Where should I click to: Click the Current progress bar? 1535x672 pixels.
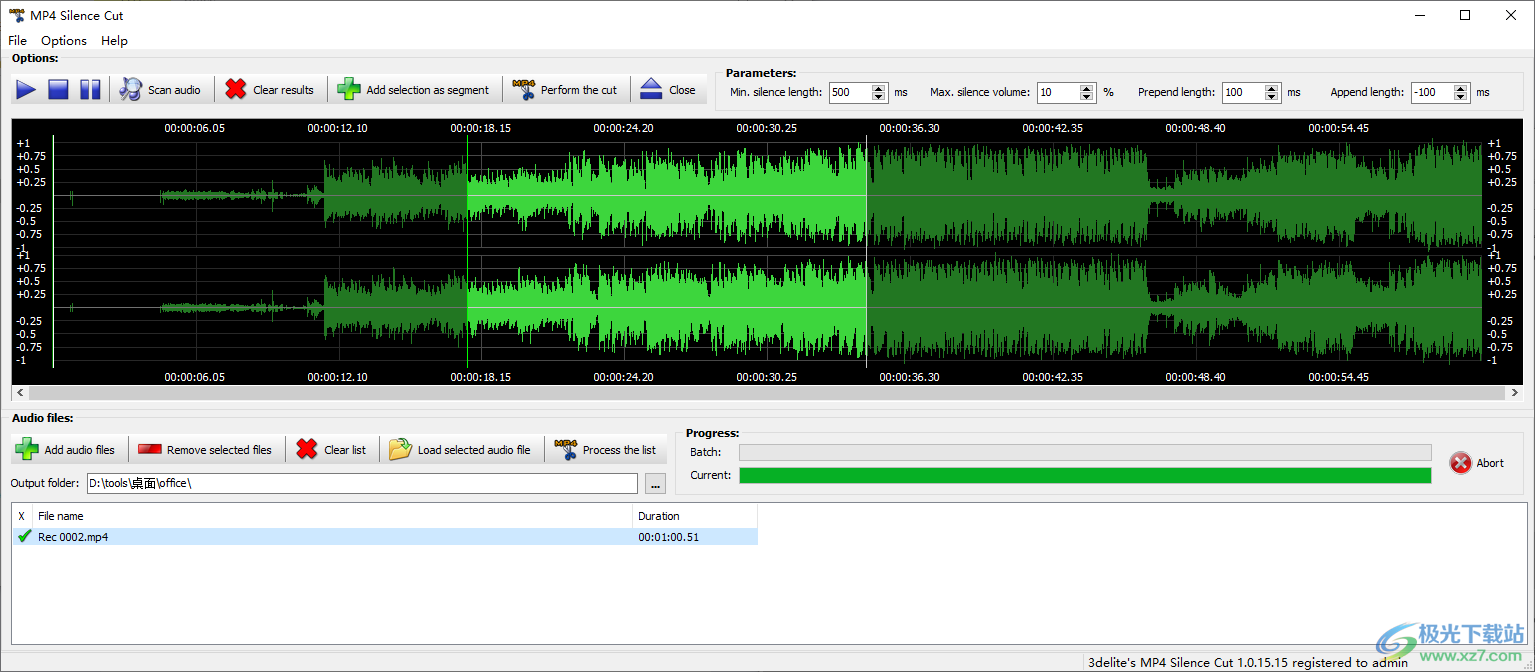(1085, 475)
